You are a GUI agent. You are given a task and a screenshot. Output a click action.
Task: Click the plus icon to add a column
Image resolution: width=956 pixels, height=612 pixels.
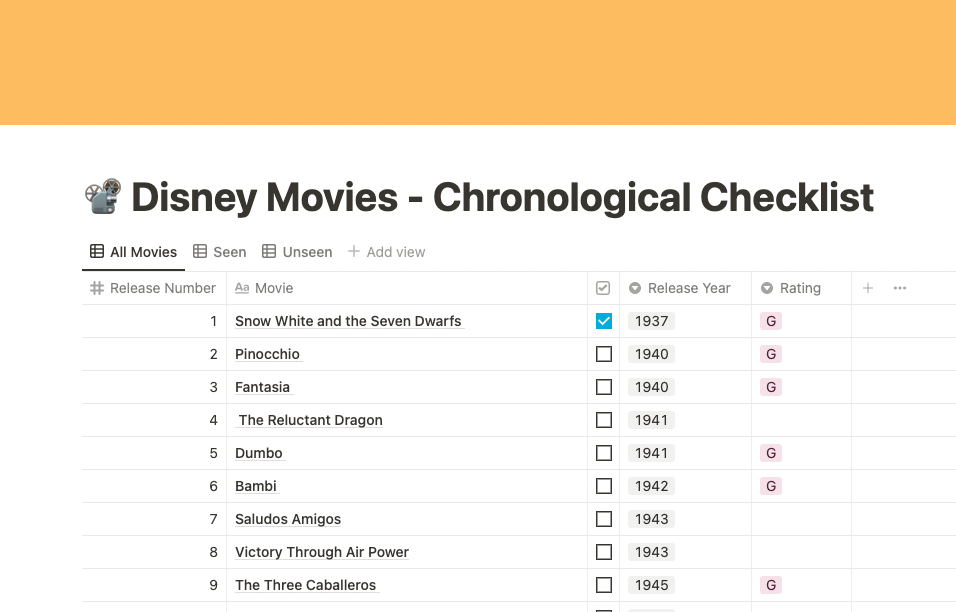click(x=868, y=288)
